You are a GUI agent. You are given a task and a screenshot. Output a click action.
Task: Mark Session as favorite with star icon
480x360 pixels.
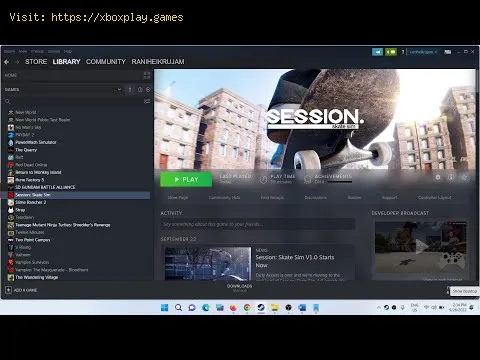464,177
